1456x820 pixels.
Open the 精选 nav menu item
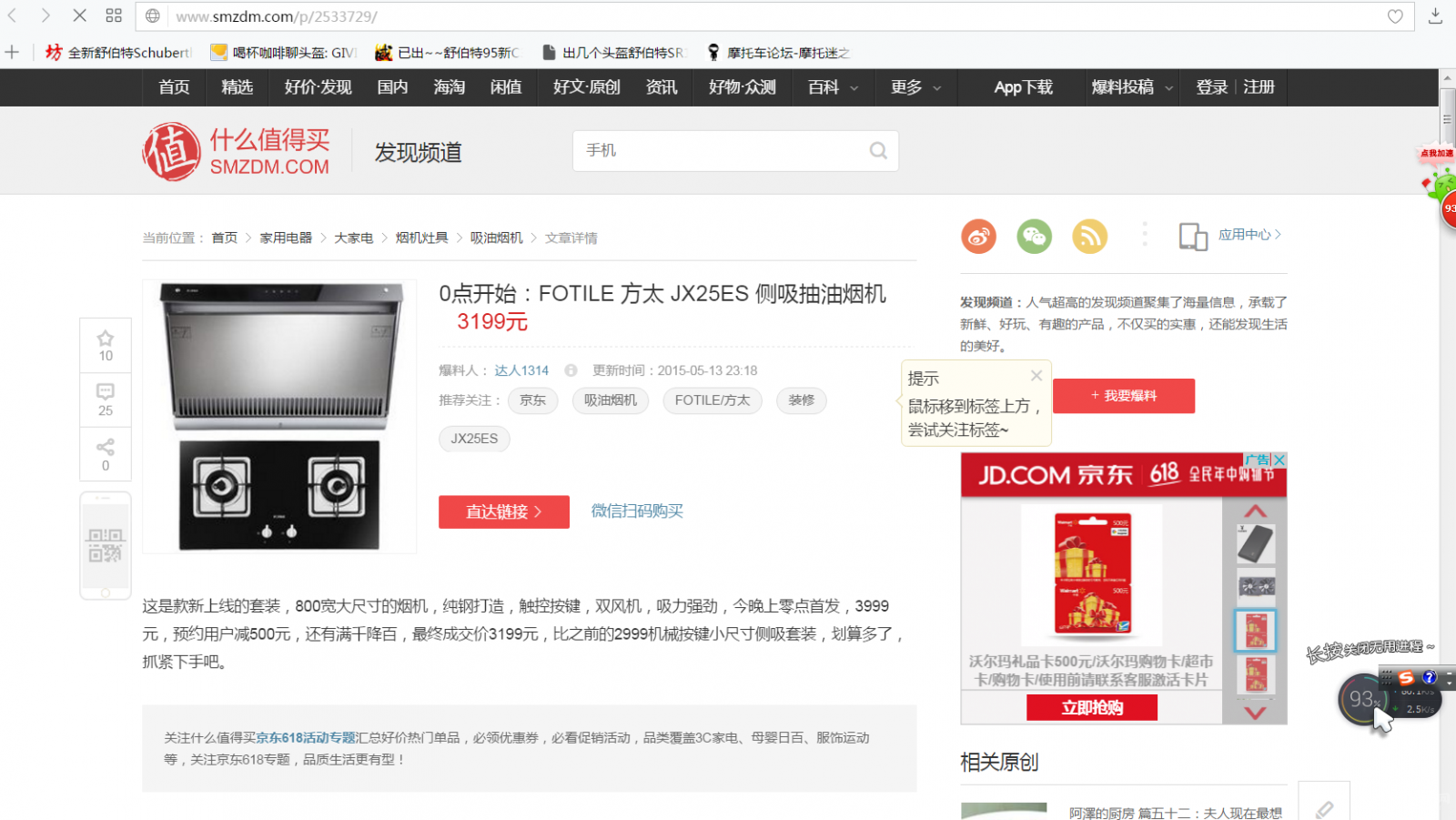(237, 87)
